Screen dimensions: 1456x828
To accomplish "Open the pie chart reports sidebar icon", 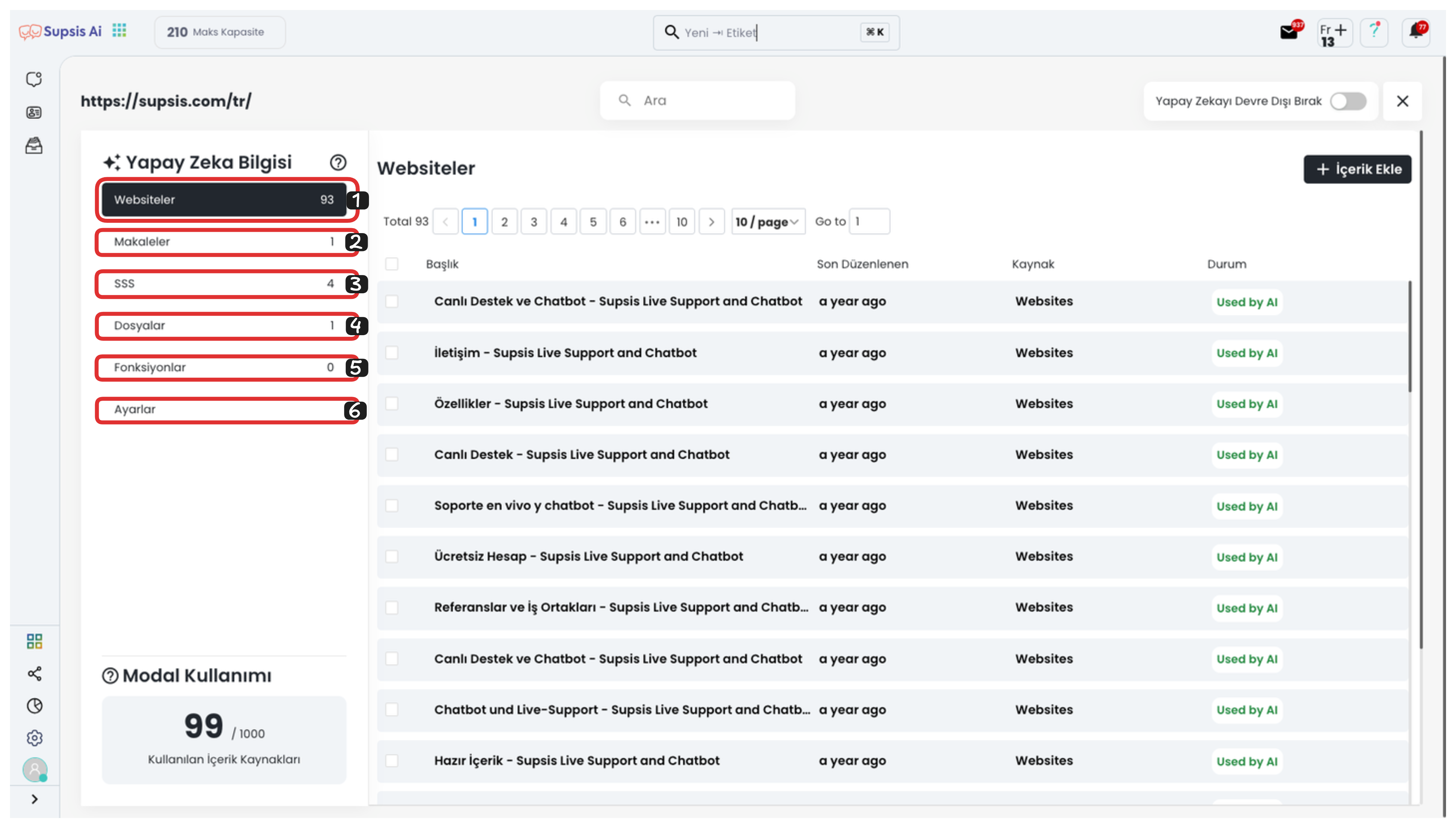I will [x=34, y=706].
